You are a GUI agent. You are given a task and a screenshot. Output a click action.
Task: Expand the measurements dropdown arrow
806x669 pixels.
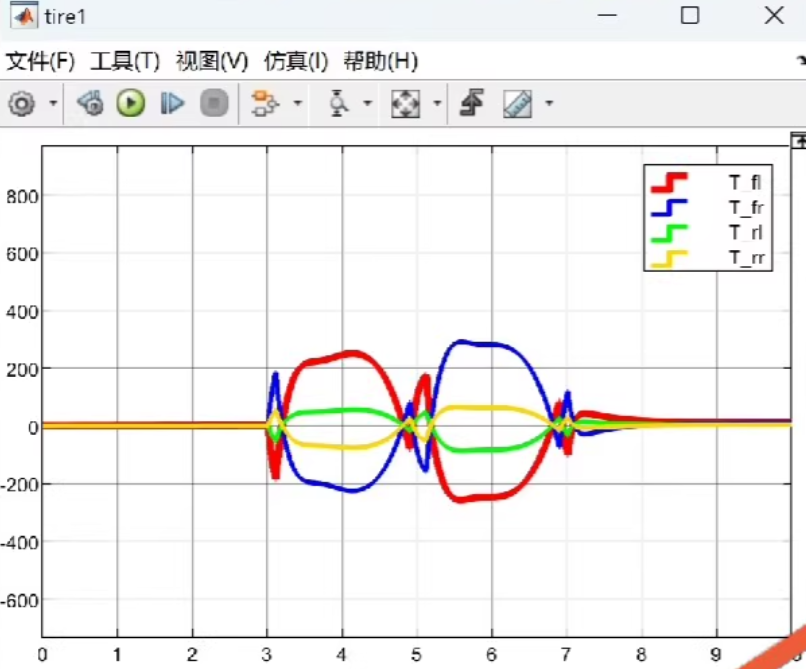coord(549,103)
